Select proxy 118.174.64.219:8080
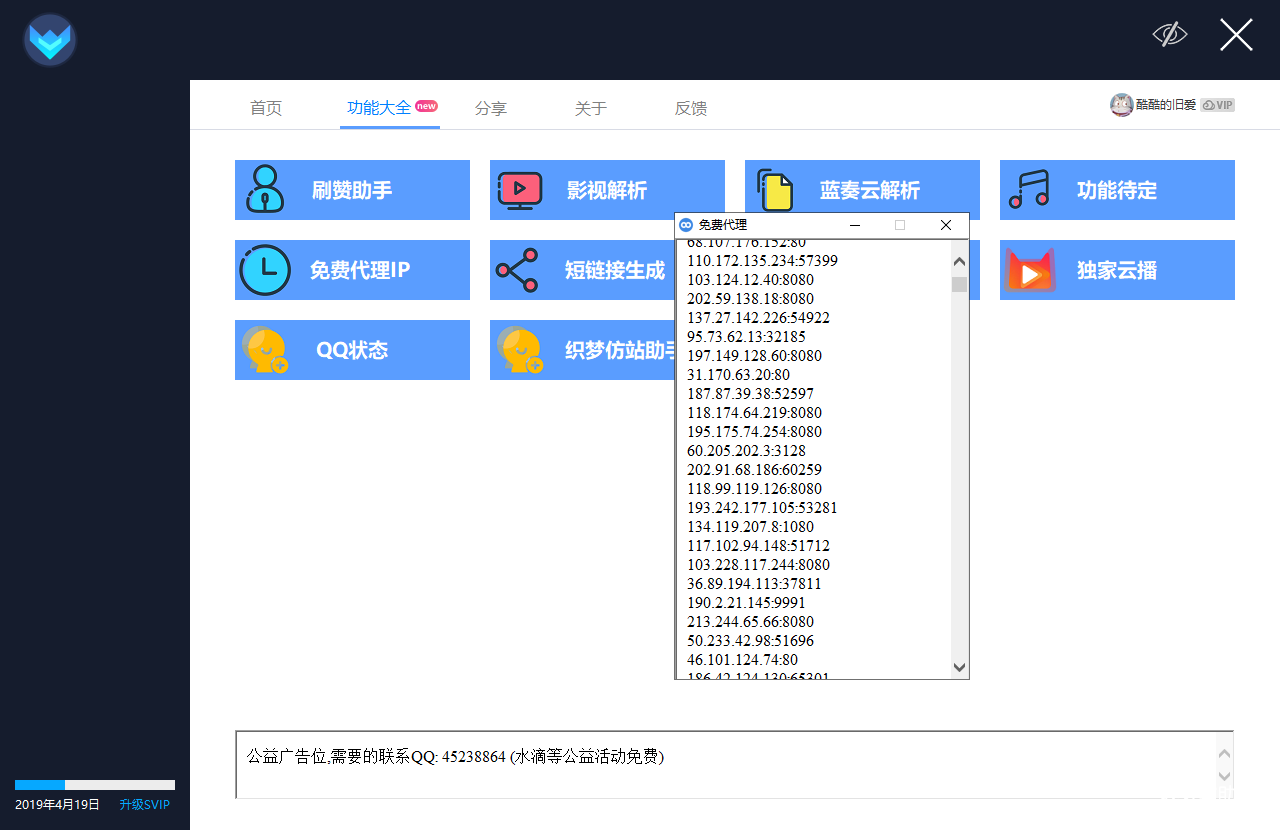This screenshot has height=830, width=1280. click(754, 413)
